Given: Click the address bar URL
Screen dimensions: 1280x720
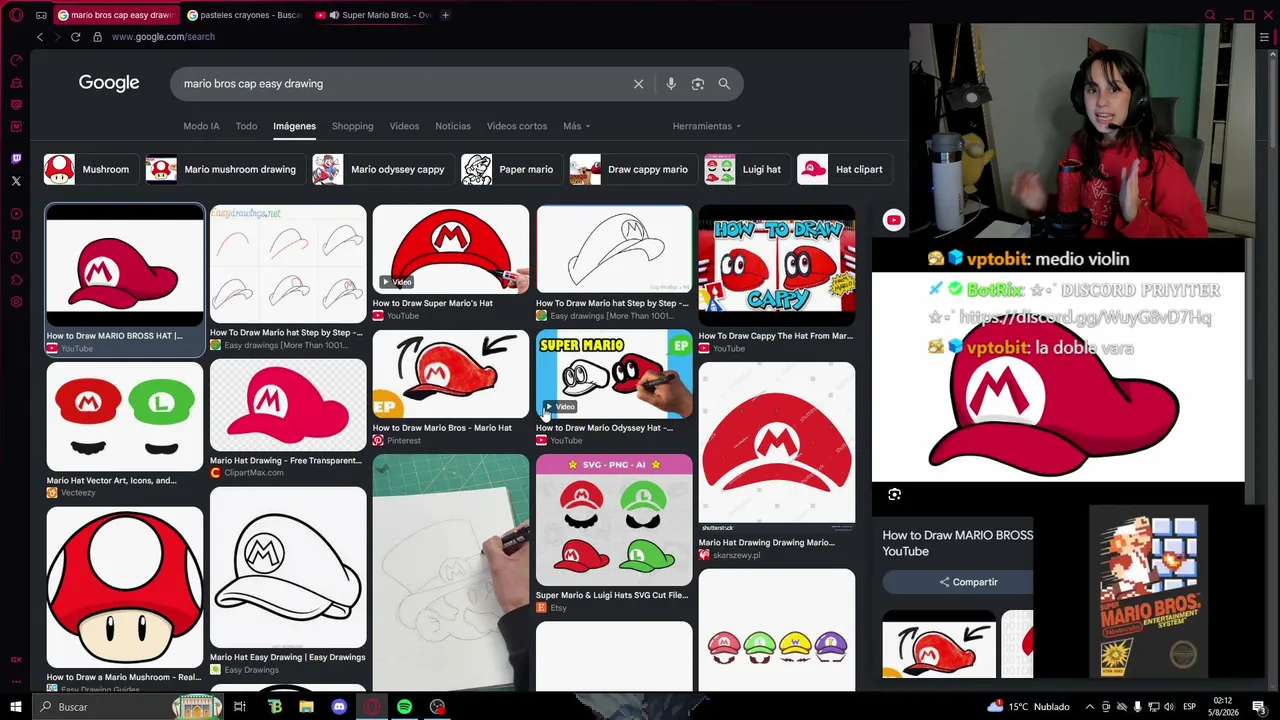Looking at the screenshot, I should (x=163, y=37).
